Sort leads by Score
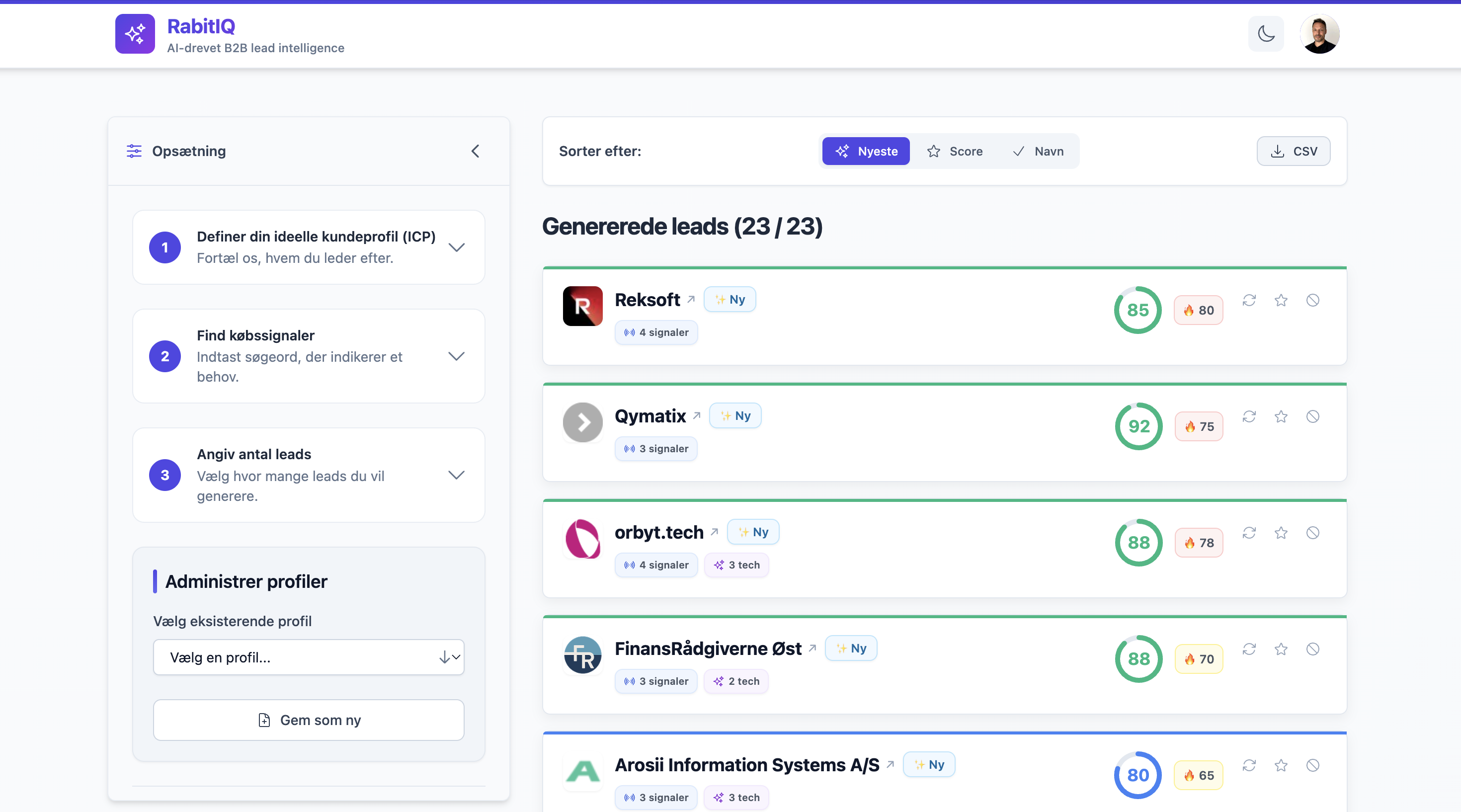This screenshot has width=1461, height=812. pos(956,152)
